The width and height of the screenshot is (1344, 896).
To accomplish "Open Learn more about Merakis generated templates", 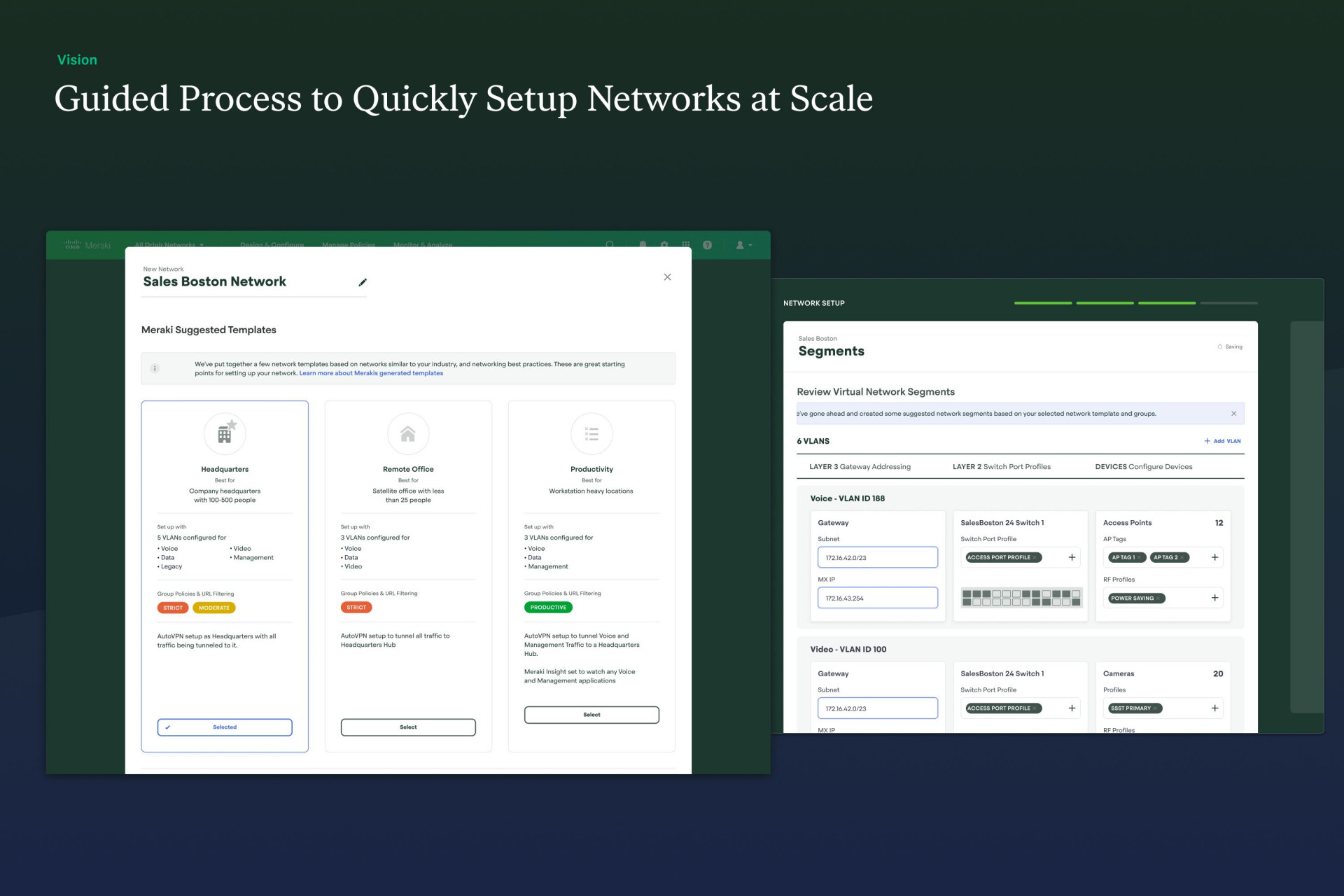I will point(371,374).
